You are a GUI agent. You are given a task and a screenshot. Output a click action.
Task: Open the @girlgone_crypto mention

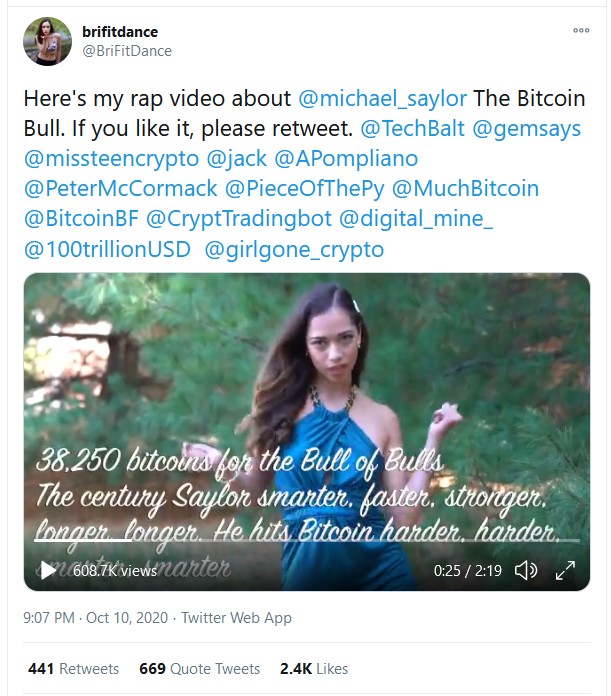click(293, 248)
